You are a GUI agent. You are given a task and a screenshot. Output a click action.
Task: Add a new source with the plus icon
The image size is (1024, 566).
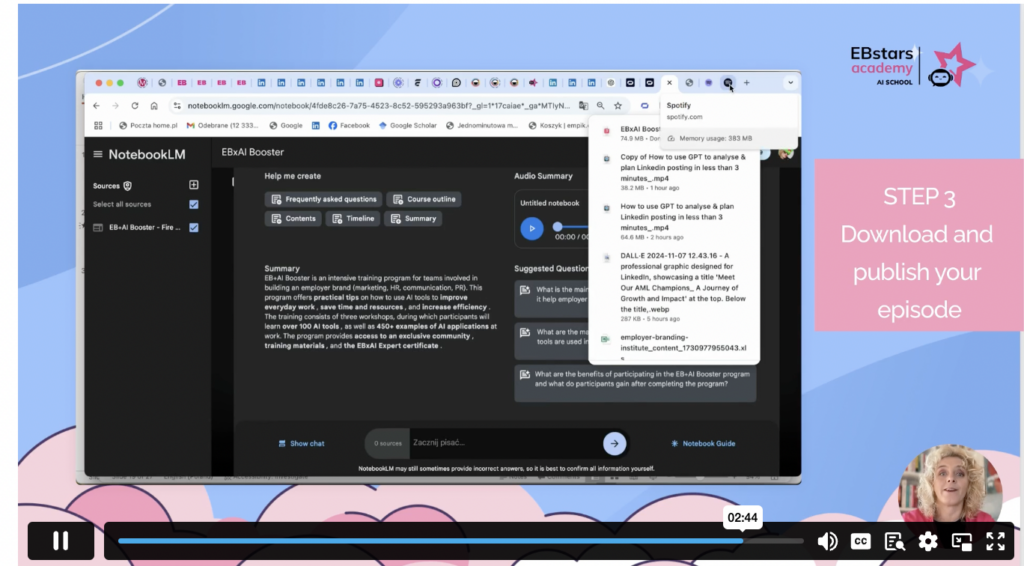pyautogui.click(x=194, y=185)
